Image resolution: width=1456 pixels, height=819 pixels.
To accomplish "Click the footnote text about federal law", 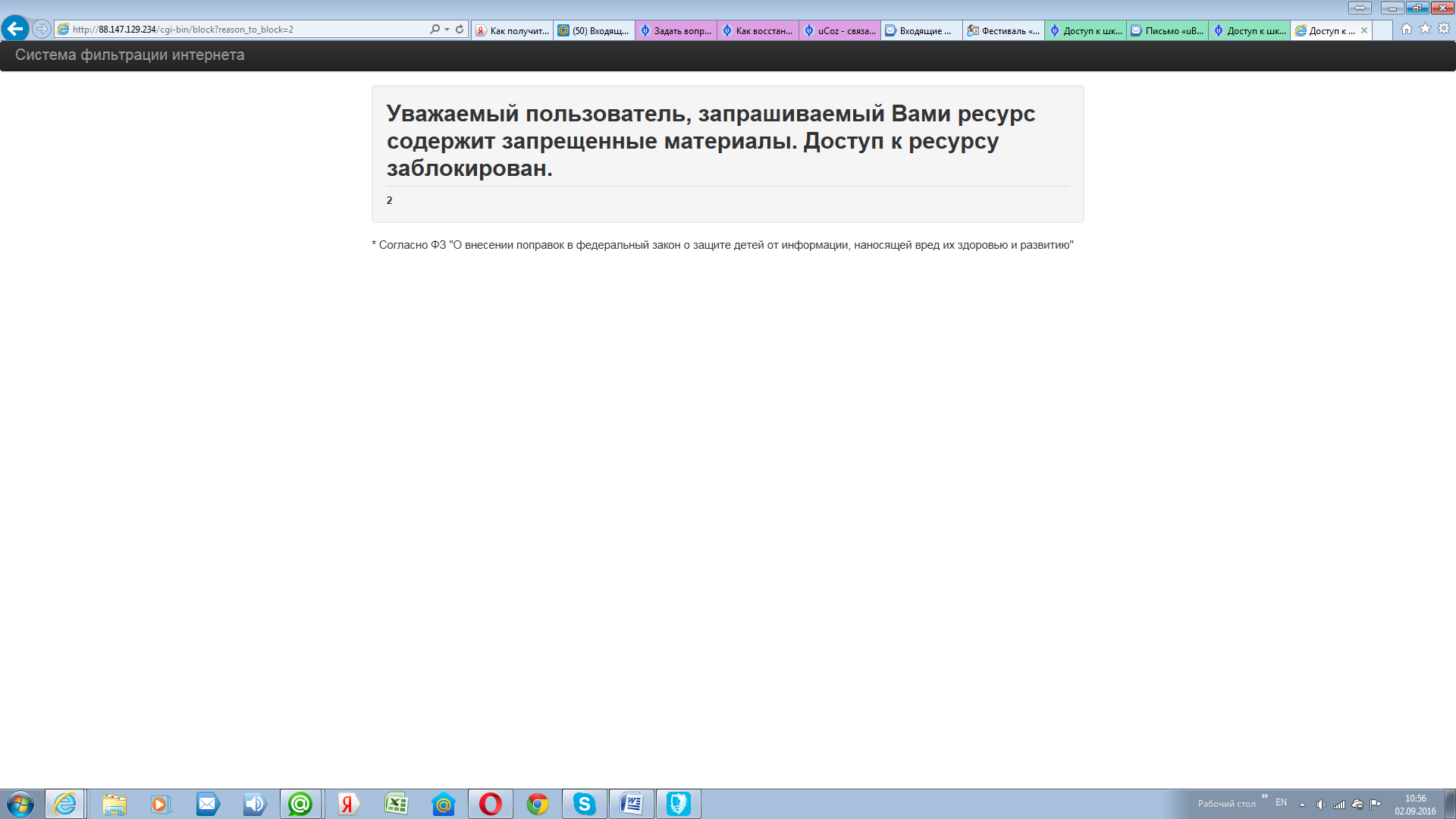I will click(x=723, y=245).
